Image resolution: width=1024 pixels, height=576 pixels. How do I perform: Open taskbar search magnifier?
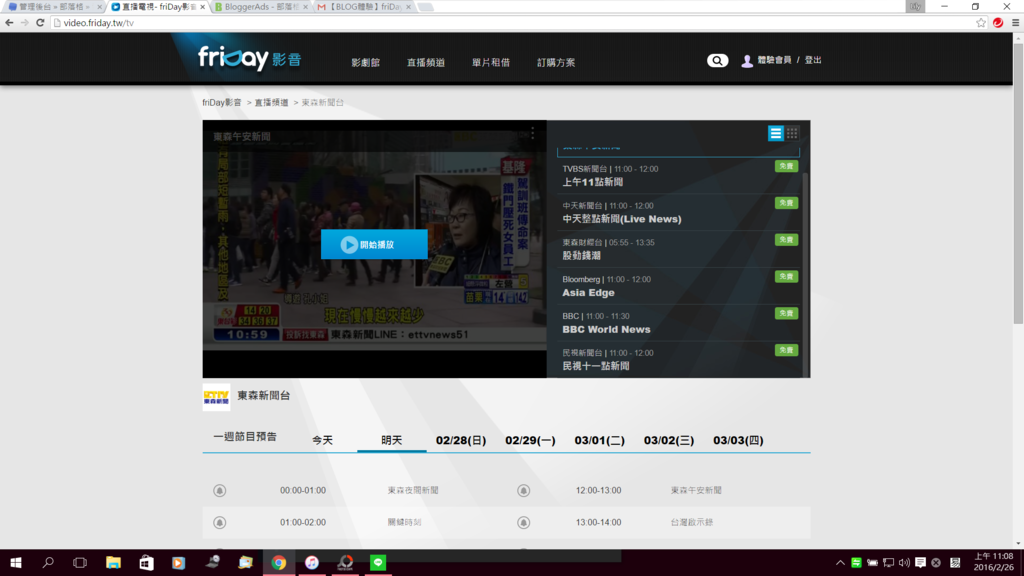(48, 562)
